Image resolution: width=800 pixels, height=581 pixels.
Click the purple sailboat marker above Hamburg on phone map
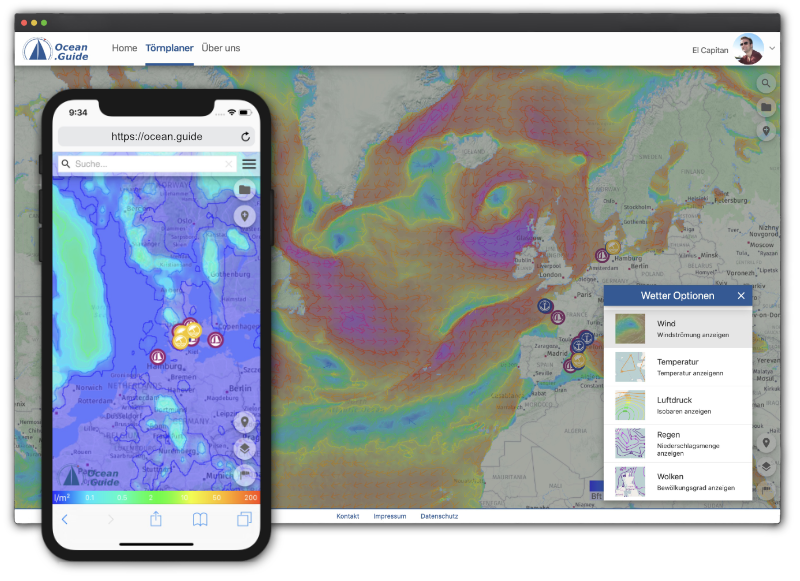[158, 357]
